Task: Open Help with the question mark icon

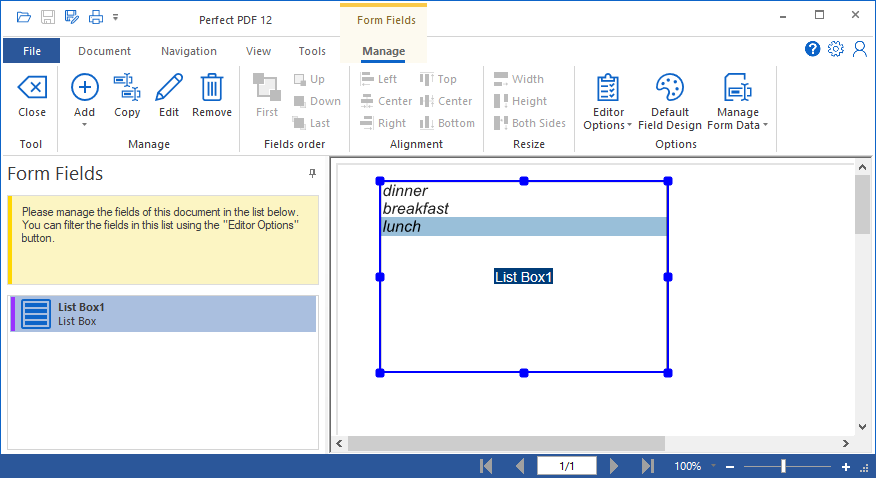Action: (812, 49)
